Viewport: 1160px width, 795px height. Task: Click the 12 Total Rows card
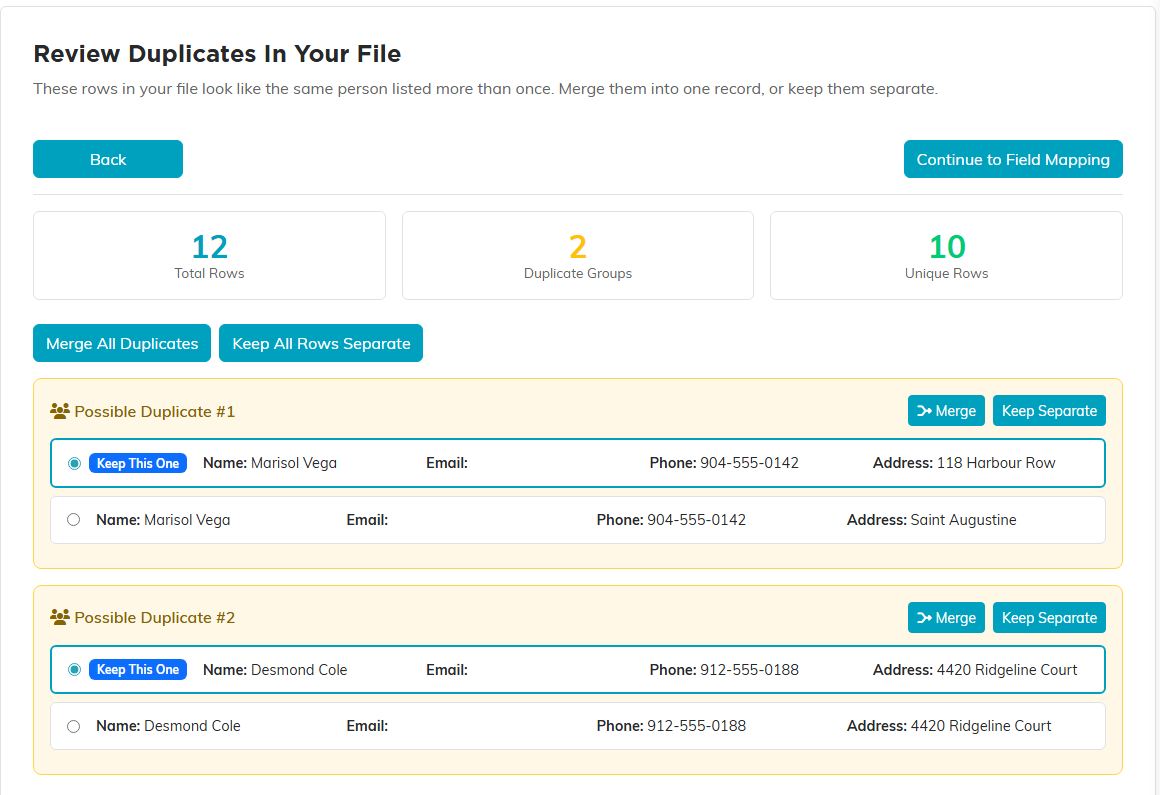(x=209, y=256)
